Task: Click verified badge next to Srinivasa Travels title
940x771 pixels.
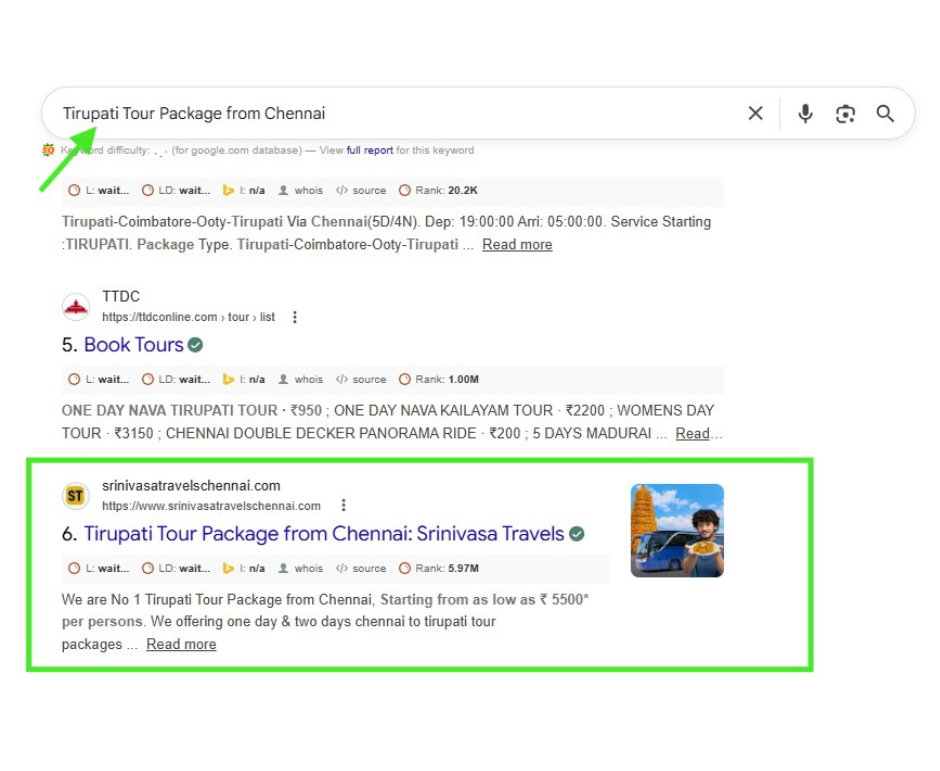Action: pos(577,534)
